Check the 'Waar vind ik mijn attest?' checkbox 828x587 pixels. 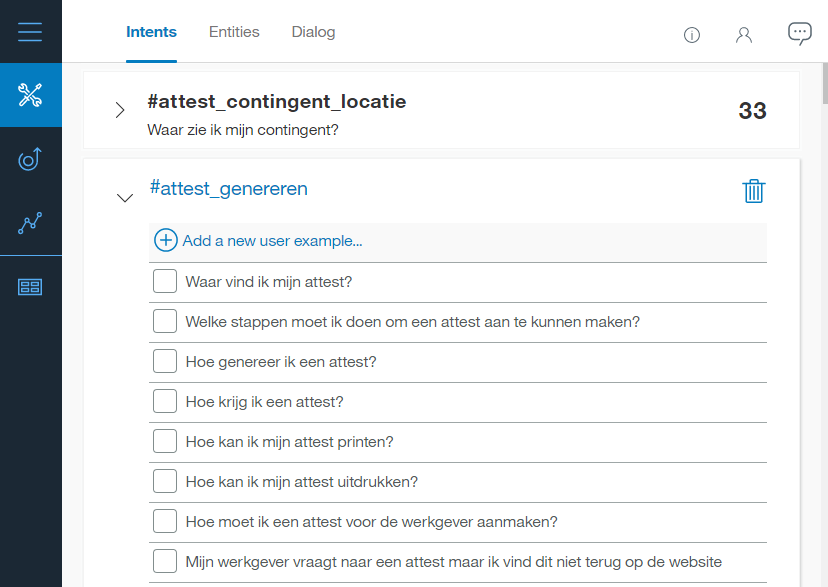[x=165, y=282]
